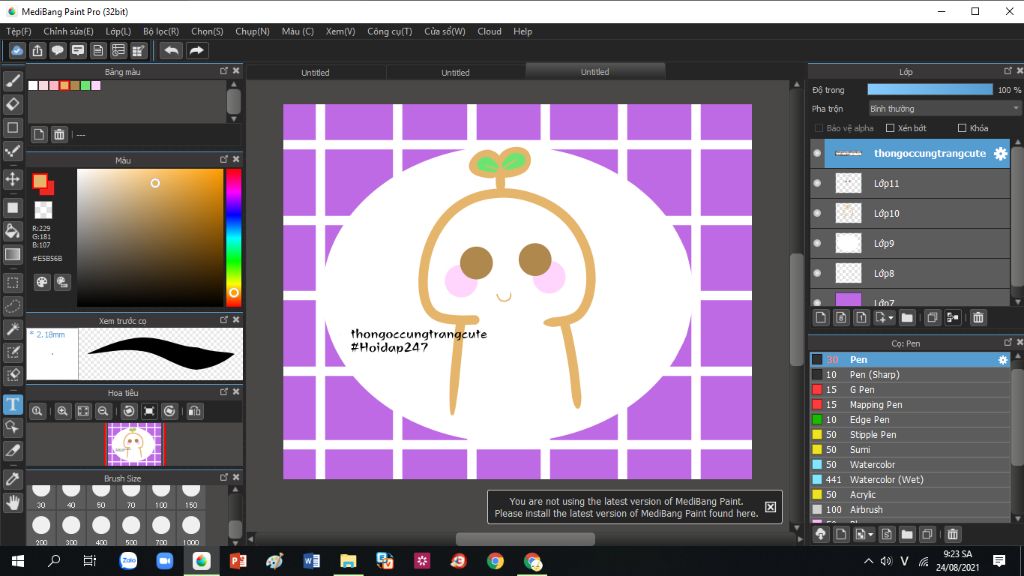Click the cloud save icon in the toolbar
Image resolution: width=1024 pixels, height=576 pixels.
point(17,50)
